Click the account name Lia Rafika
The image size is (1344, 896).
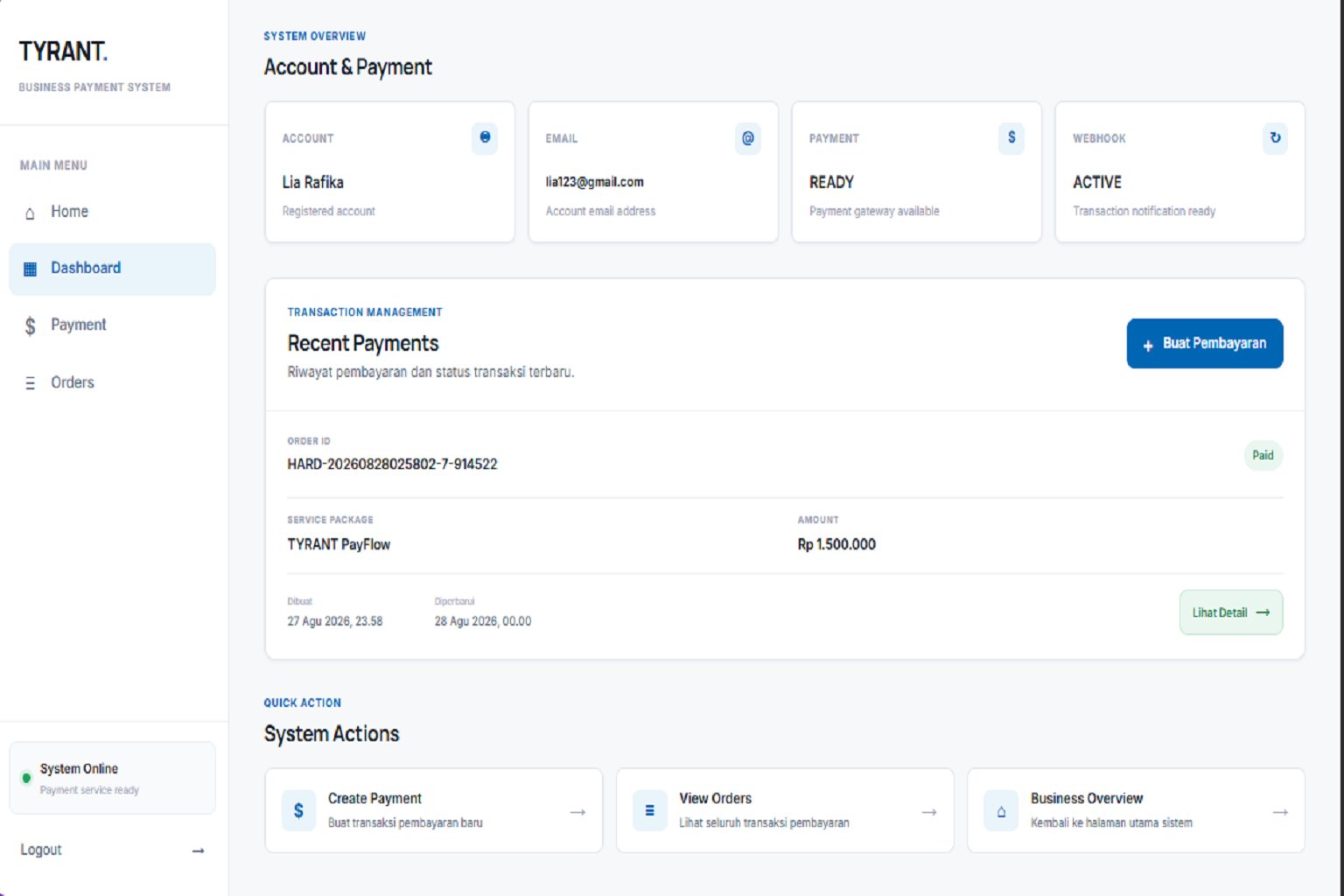click(x=312, y=182)
